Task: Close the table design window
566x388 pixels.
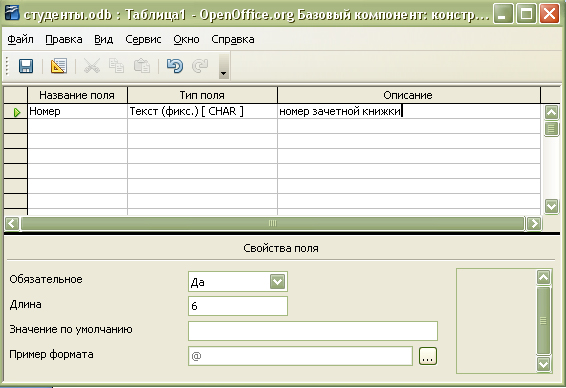Action: (549, 14)
